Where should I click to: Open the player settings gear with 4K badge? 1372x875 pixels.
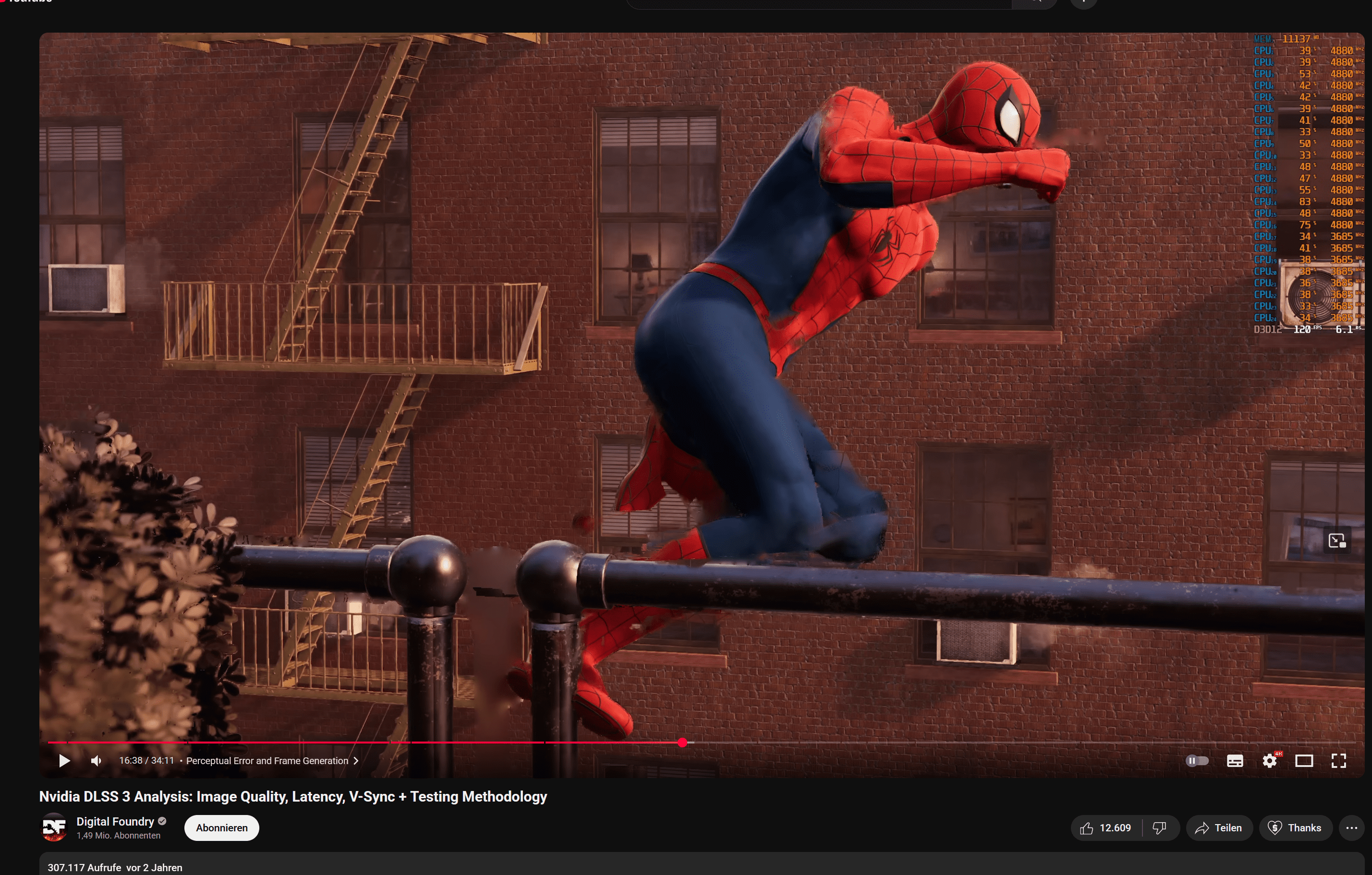point(1269,761)
